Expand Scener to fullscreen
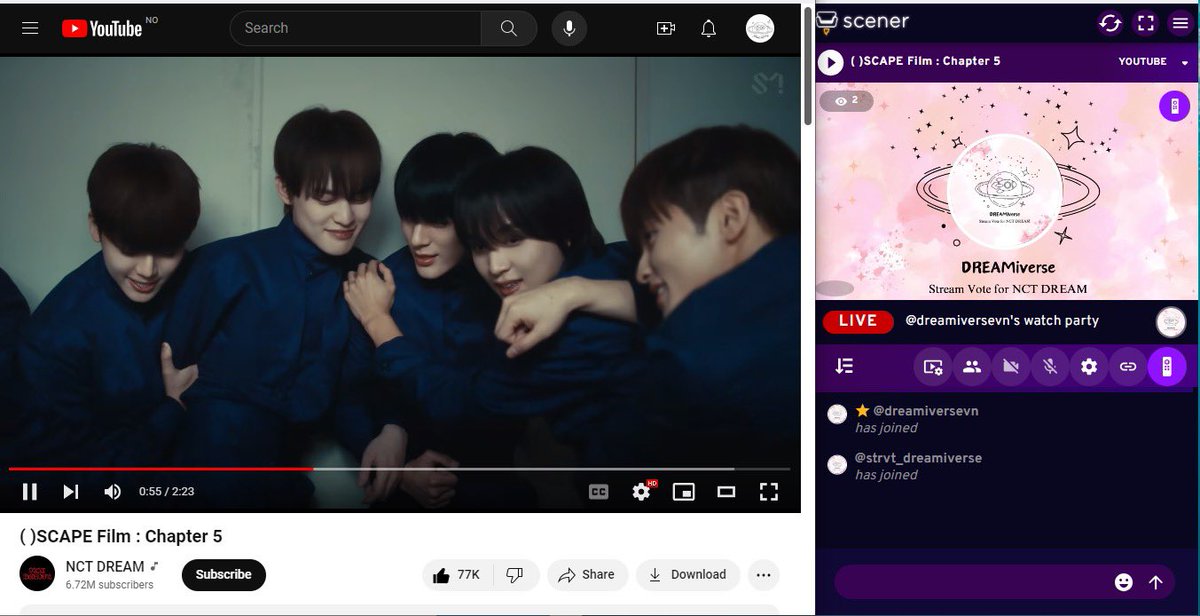 [1146, 23]
